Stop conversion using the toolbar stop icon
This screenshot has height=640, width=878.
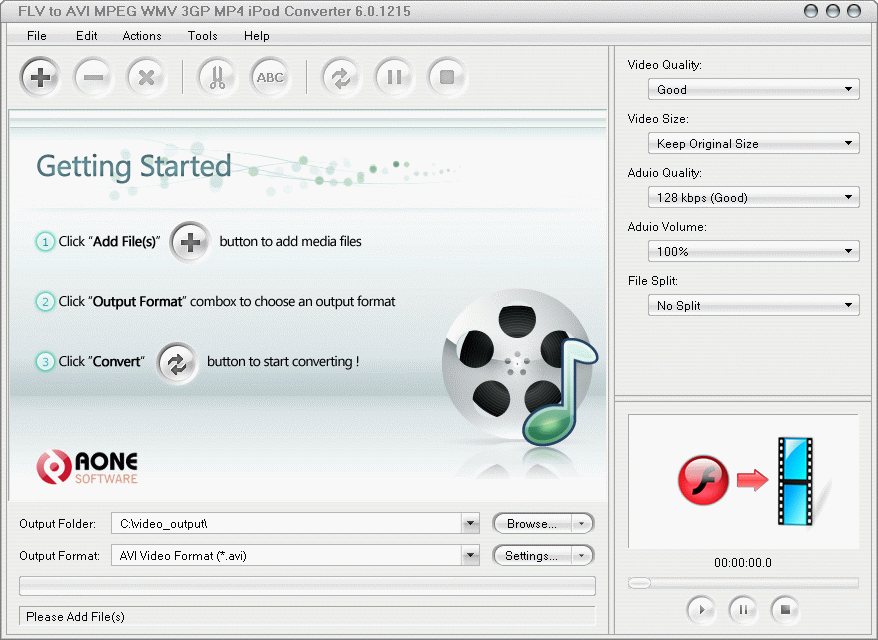click(447, 77)
